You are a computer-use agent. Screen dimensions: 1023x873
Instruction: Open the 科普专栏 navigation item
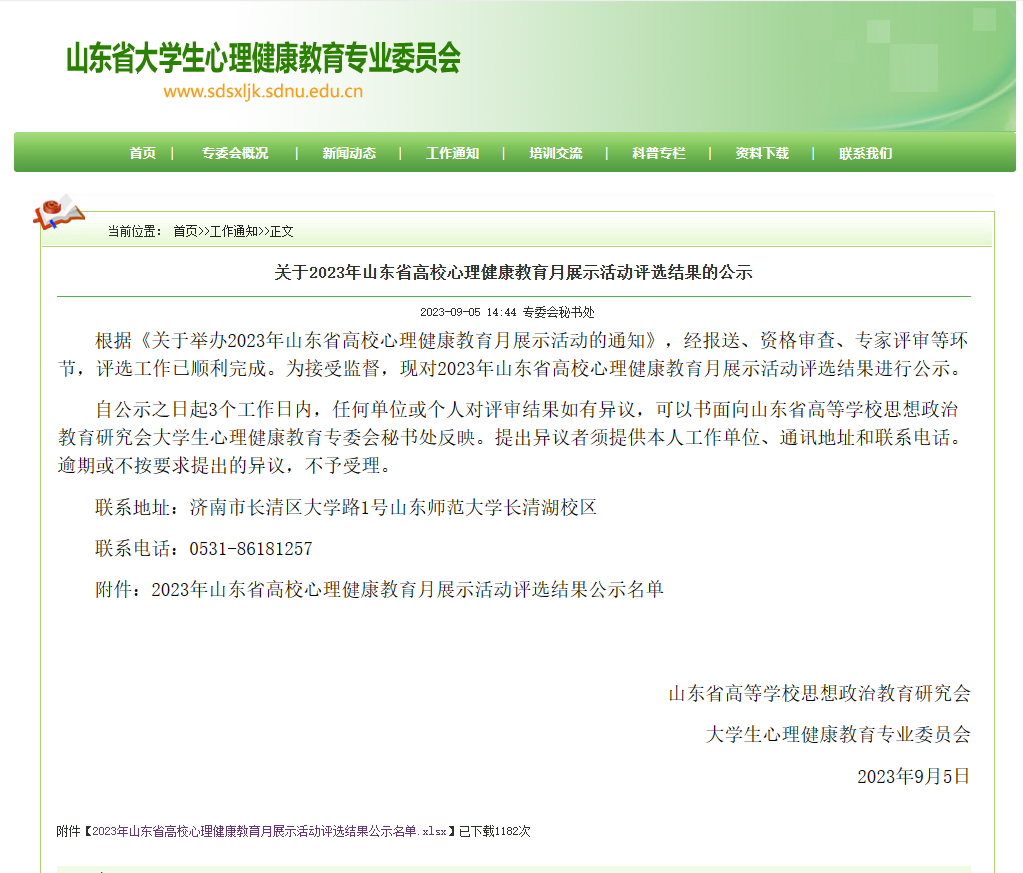click(x=658, y=153)
